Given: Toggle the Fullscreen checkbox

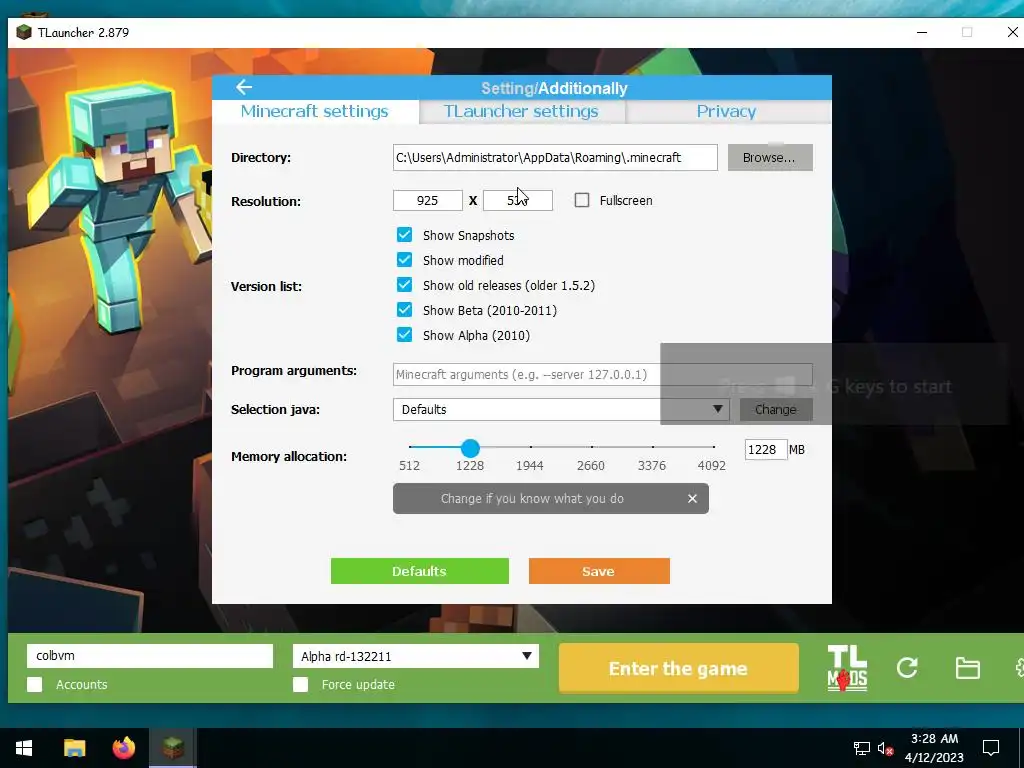Looking at the screenshot, I should (582, 200).
